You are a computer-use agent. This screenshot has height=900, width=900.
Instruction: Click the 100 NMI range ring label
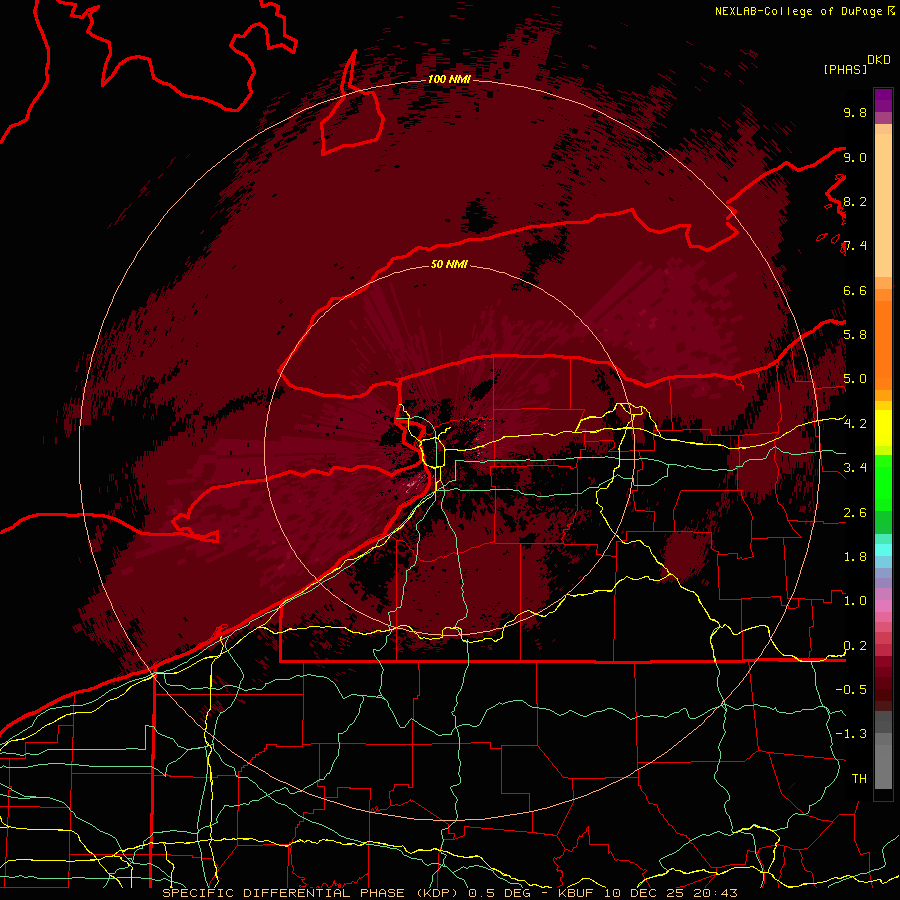[x=449, y=79]
